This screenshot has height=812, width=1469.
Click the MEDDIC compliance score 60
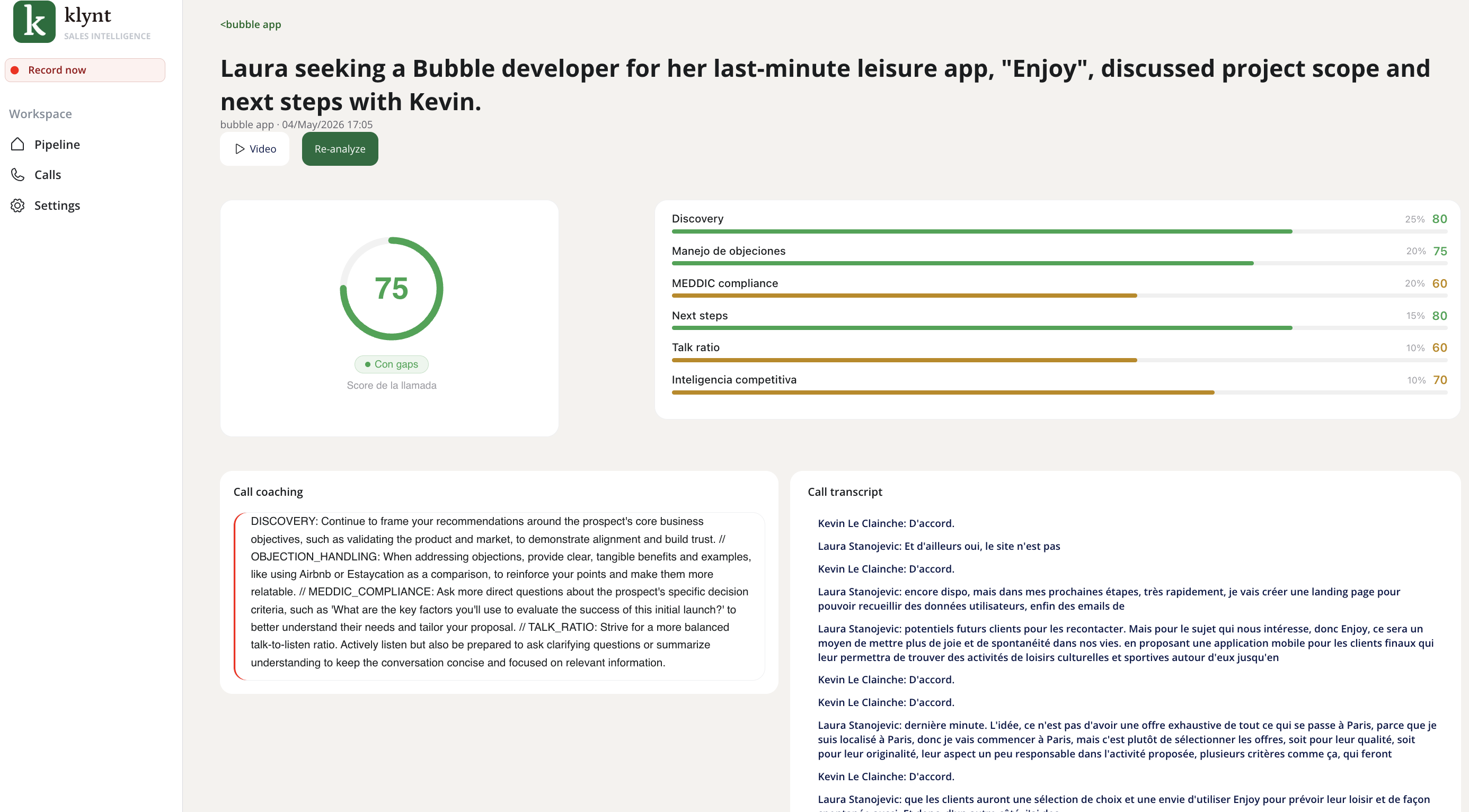tap(1439, 283)
